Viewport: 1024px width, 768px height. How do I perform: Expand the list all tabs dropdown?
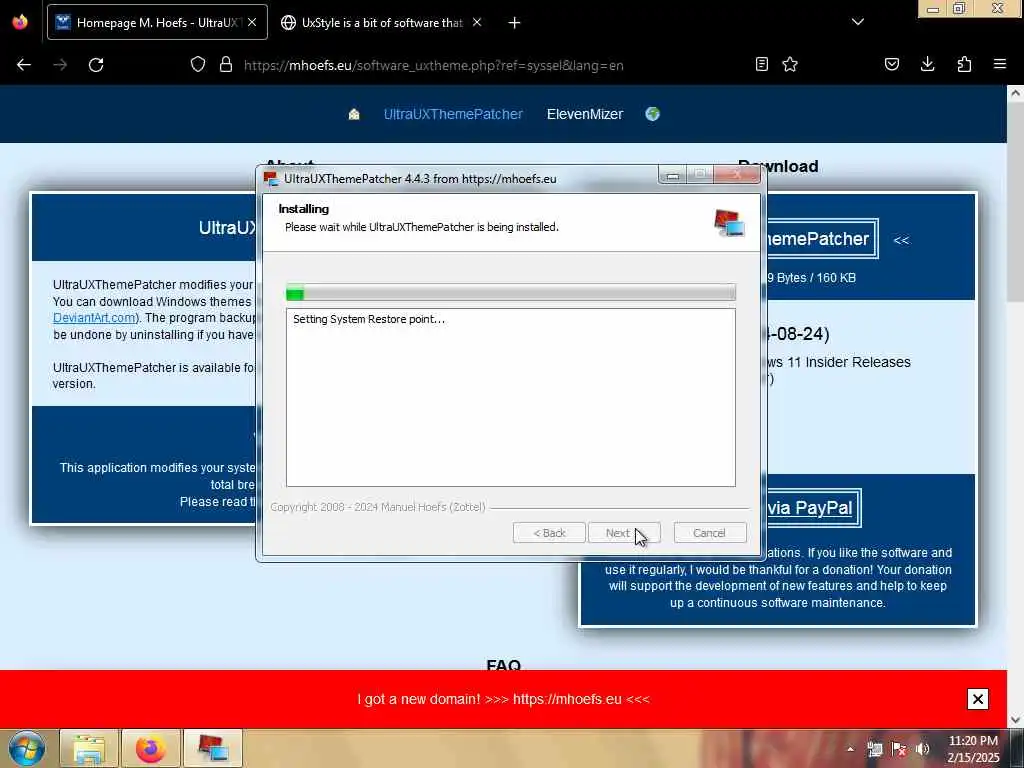[x=858, y=22]
